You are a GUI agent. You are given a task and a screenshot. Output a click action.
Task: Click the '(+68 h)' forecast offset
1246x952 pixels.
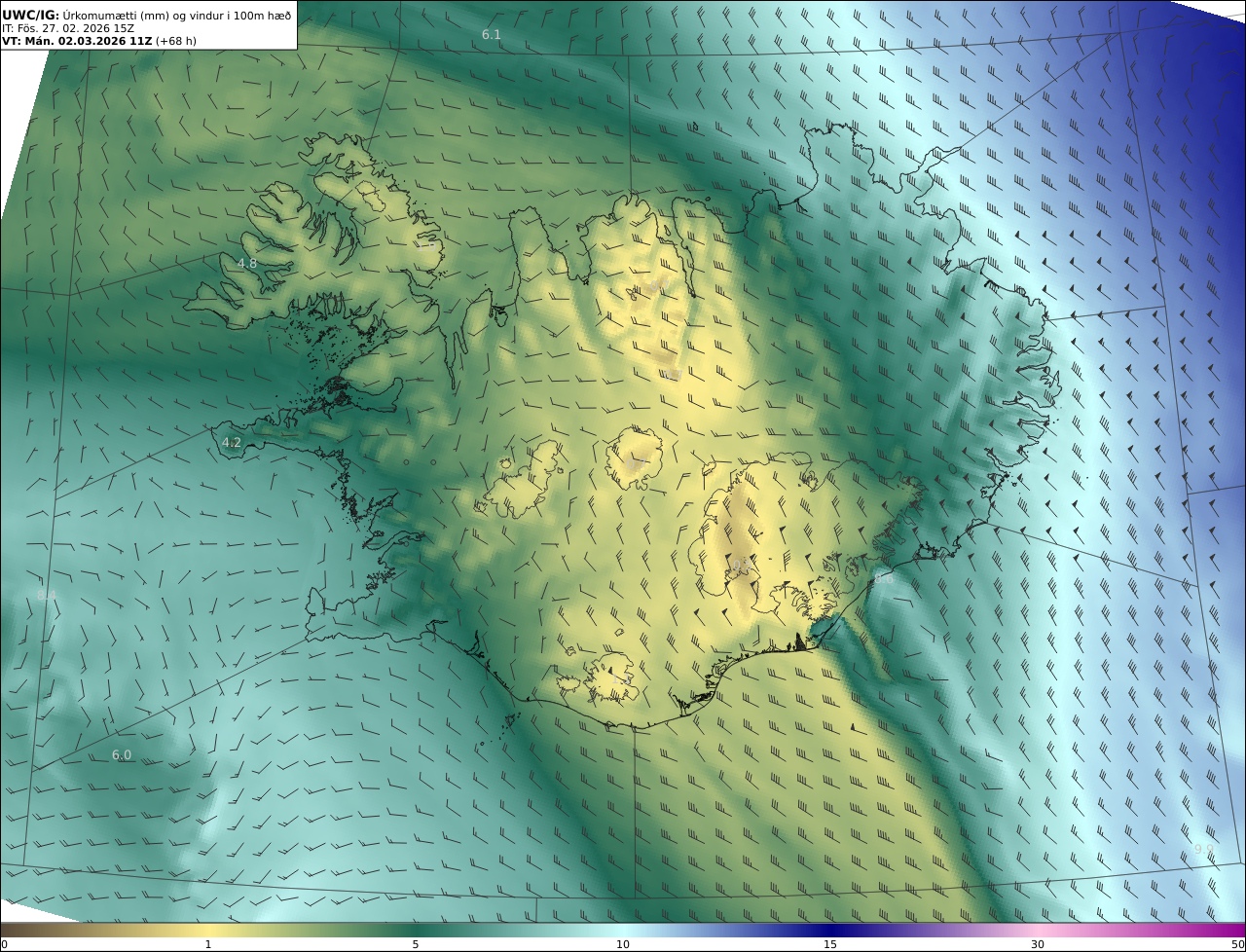pyautogui.click(x=178, y=42)
